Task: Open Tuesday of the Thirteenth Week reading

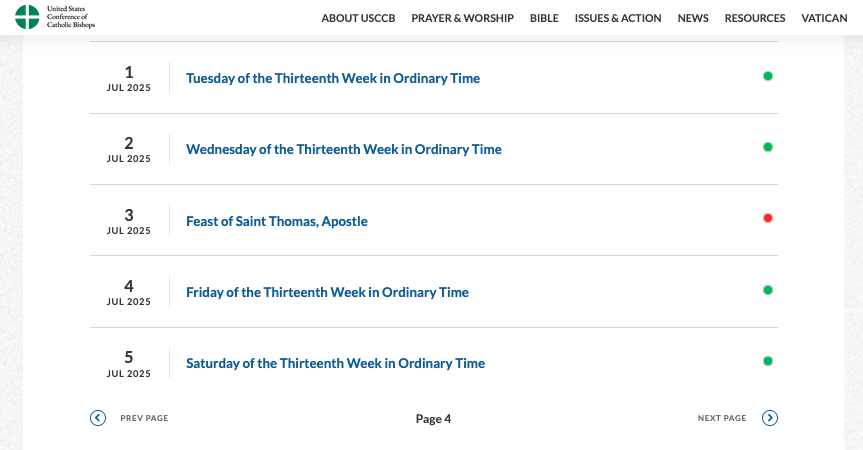Action: point(333,78)
